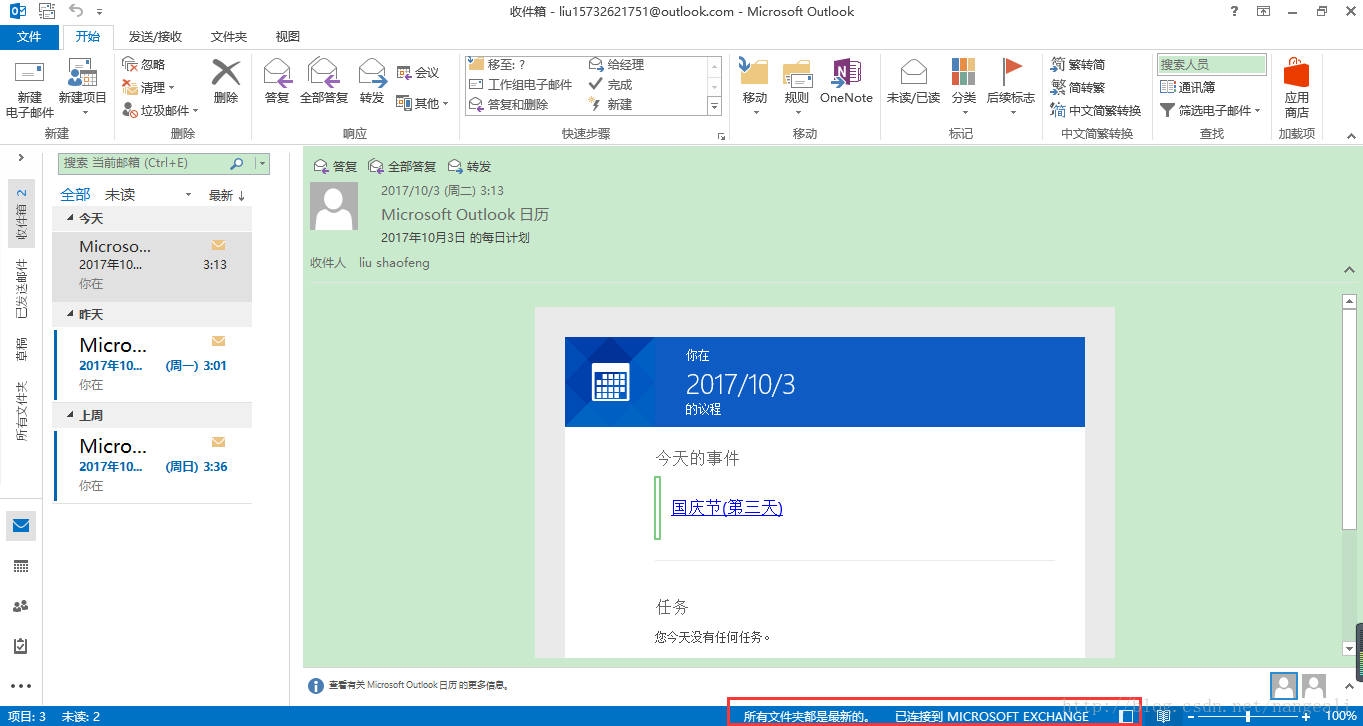
Task: Click Simplified to Traditional (简转繁) icon
Action: [1058, 87]
